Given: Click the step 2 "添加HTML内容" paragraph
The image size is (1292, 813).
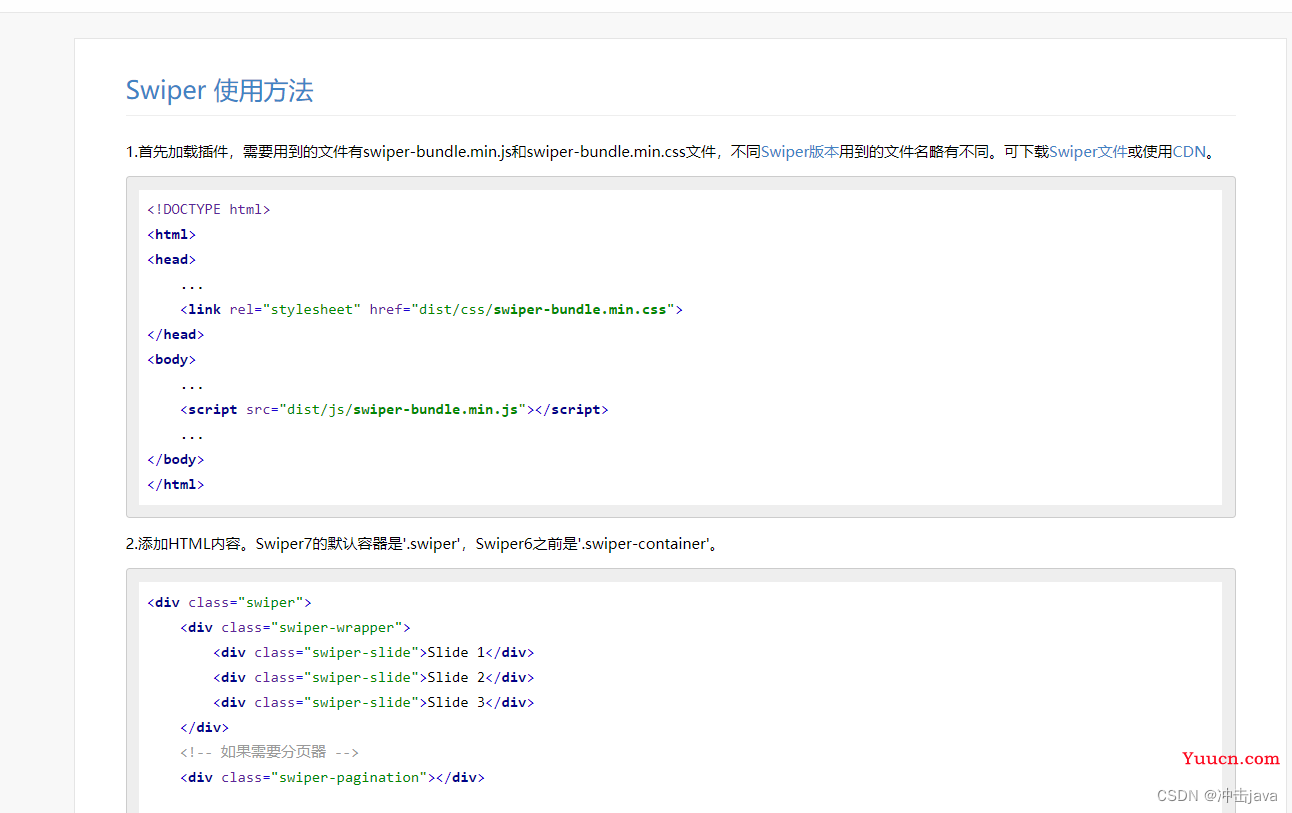Looking at the screenshot, I should click(x=423, y=544).
